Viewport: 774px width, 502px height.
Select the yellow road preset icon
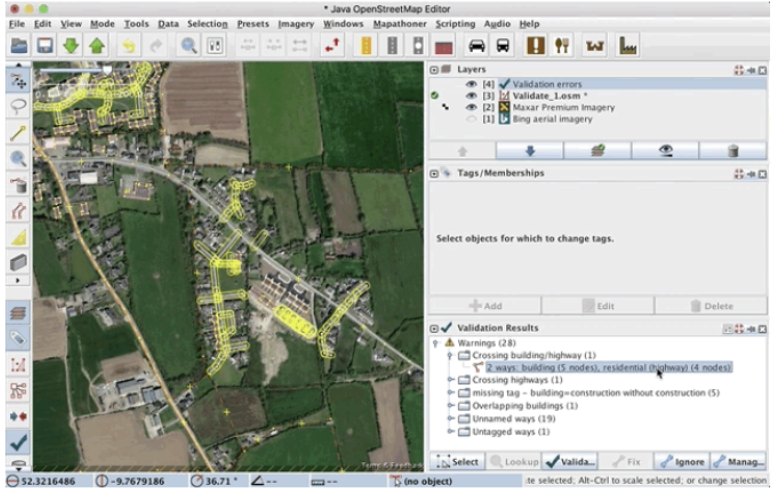pyautogui.click(x=366, y=46)
